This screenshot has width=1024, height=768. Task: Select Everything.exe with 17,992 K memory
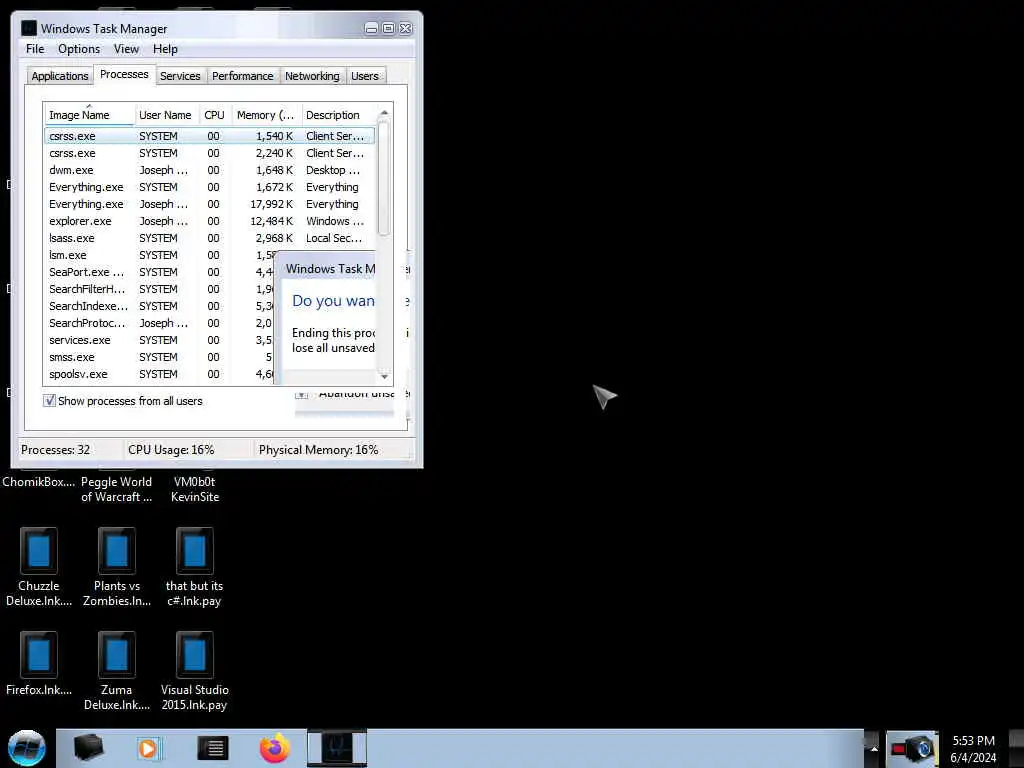(x=209, y=204)
